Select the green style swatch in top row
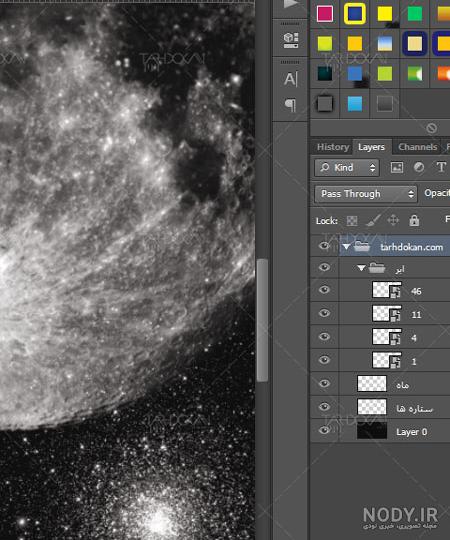Image resolution: width=450 pixels, height=540 pixels. pos(415,14)
